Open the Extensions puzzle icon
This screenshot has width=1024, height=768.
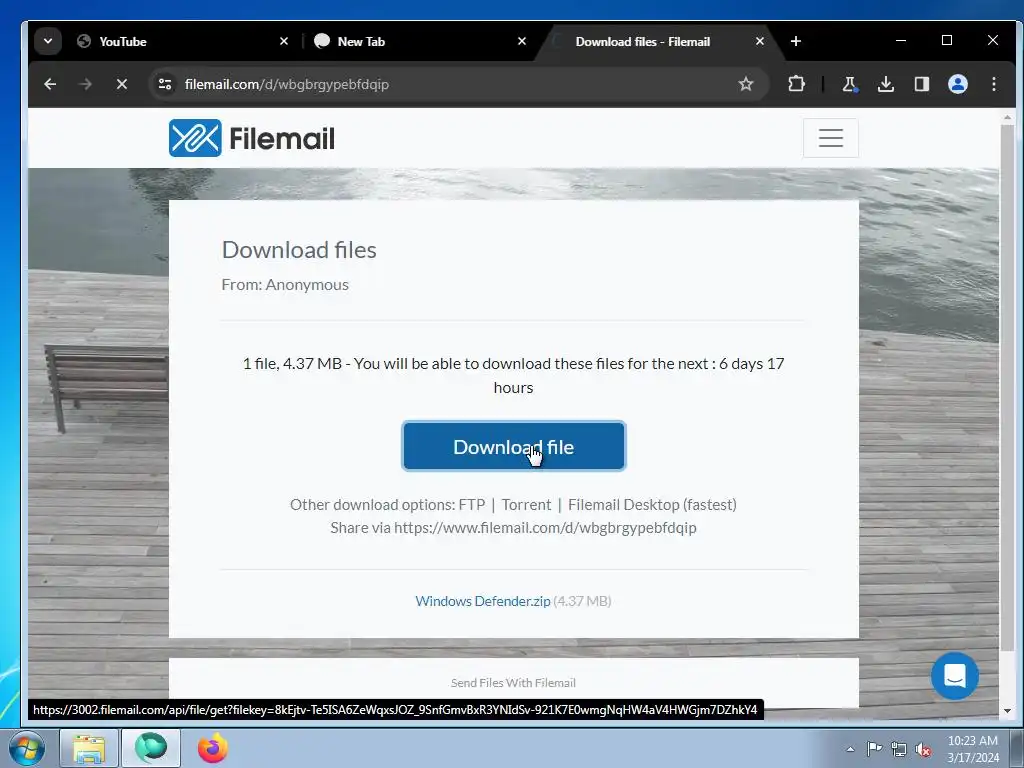click(796, 84)
